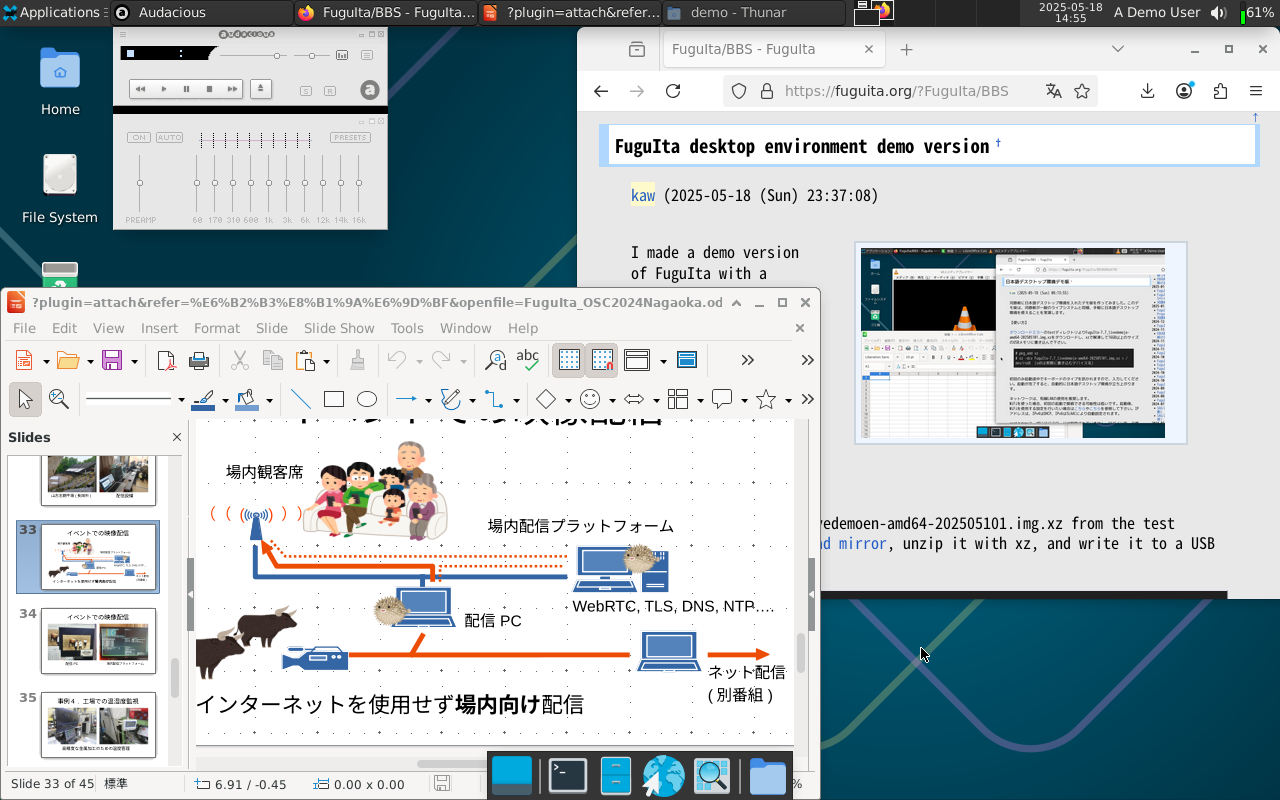The height and width of the screenshot is (800, 1280).
Task: Select slide 34 thumbnail in Slides panel
Action: point(98,640)
